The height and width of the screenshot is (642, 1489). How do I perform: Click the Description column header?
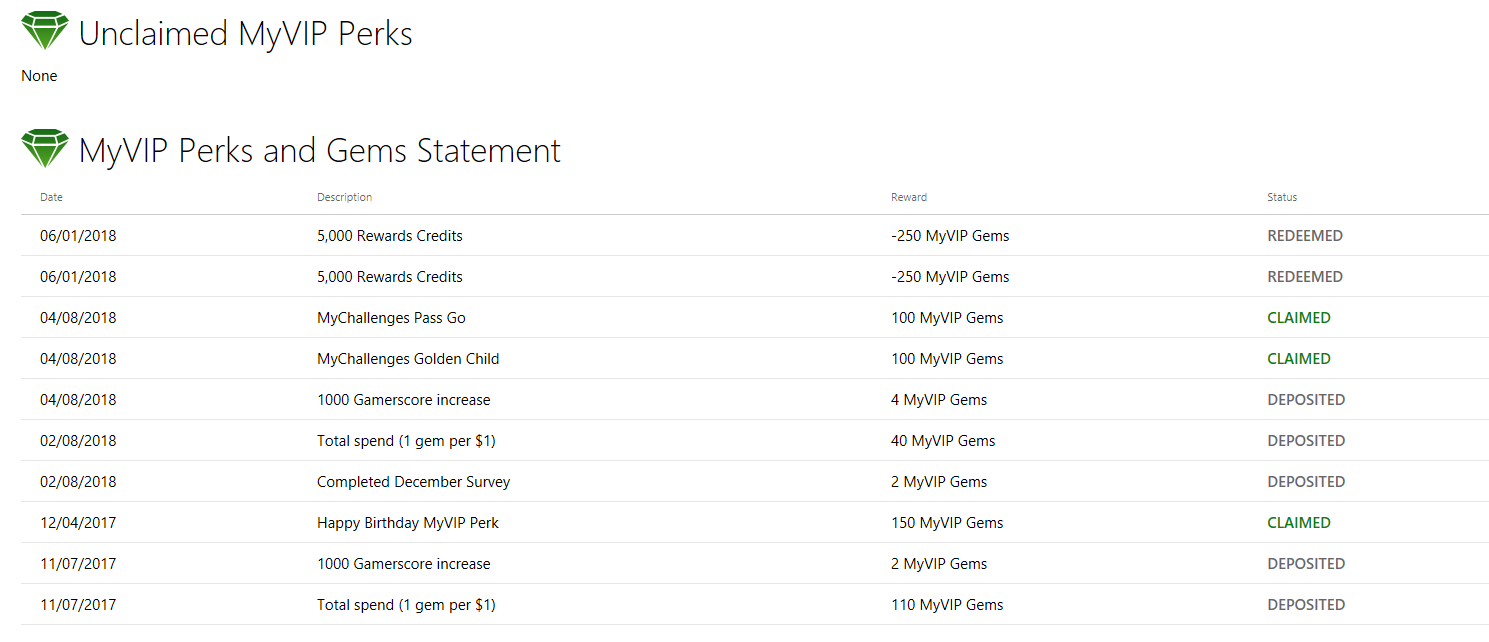pos(344,197)
